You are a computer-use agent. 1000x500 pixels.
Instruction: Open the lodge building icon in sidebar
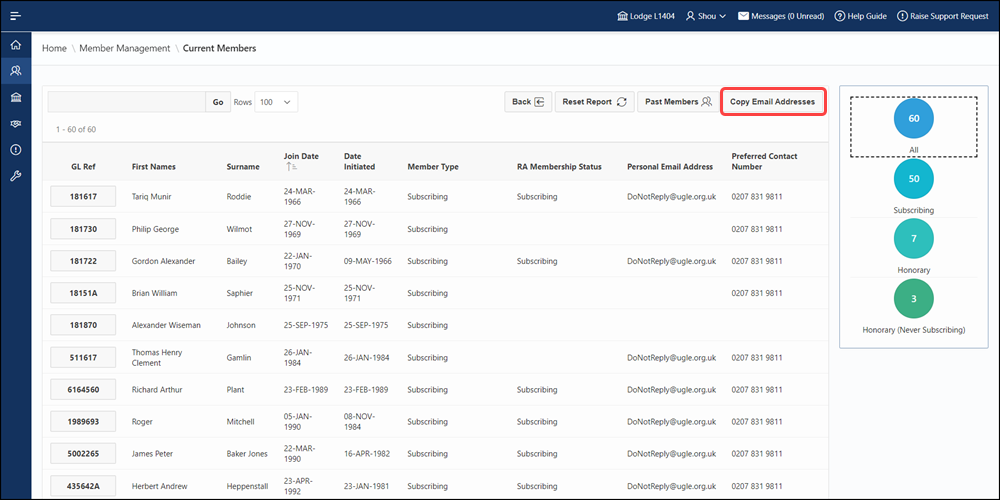tap(15, 97)
